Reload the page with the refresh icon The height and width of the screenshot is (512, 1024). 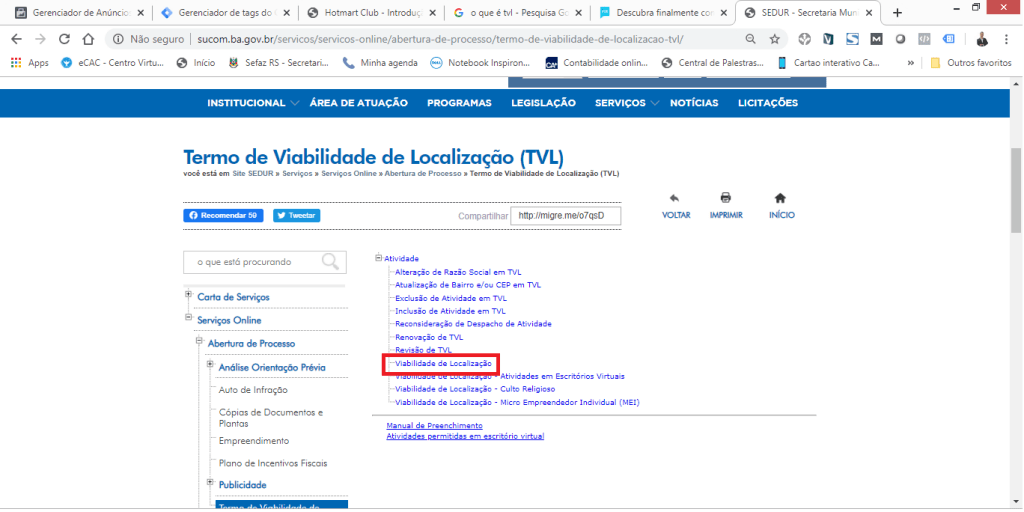[64, 39]
